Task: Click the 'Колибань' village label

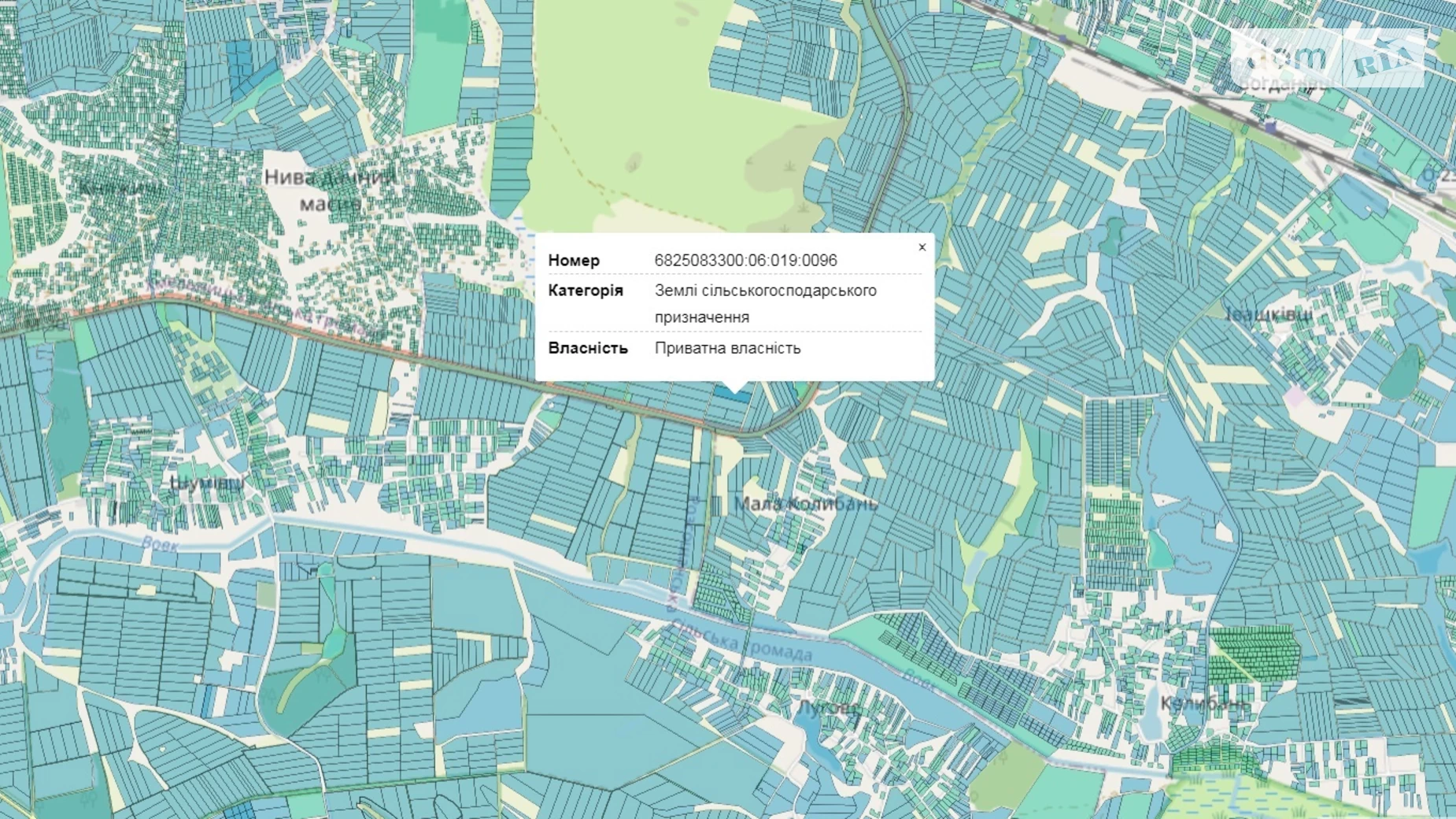Action: [x=1203, y=703]
